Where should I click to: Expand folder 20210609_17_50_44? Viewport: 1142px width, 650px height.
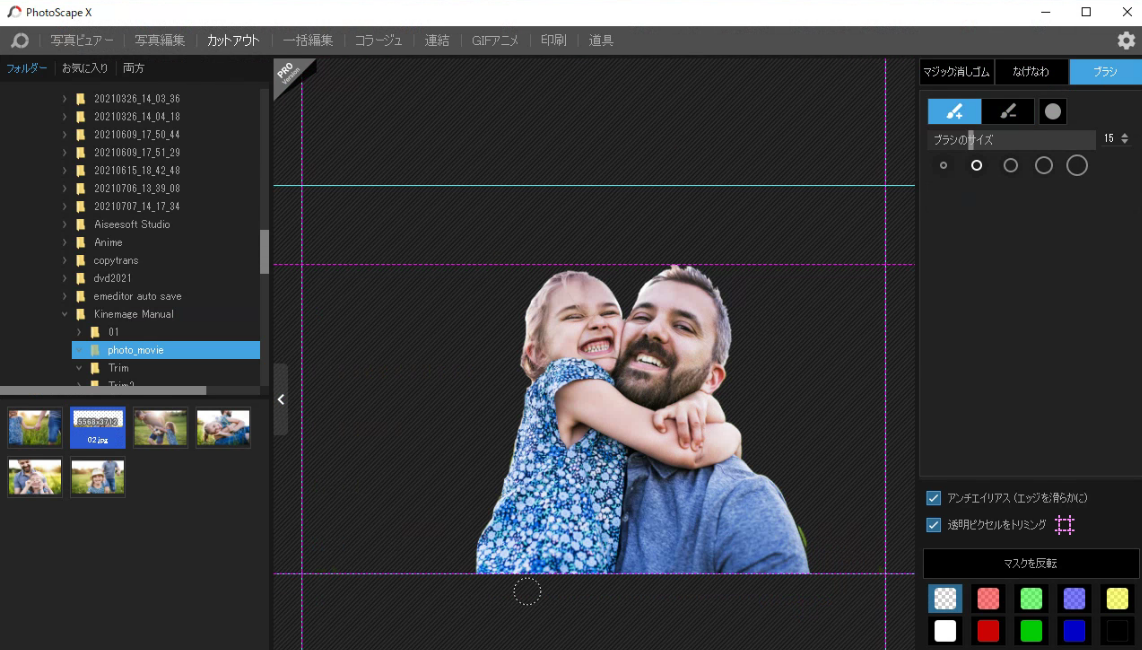point(64,135)
